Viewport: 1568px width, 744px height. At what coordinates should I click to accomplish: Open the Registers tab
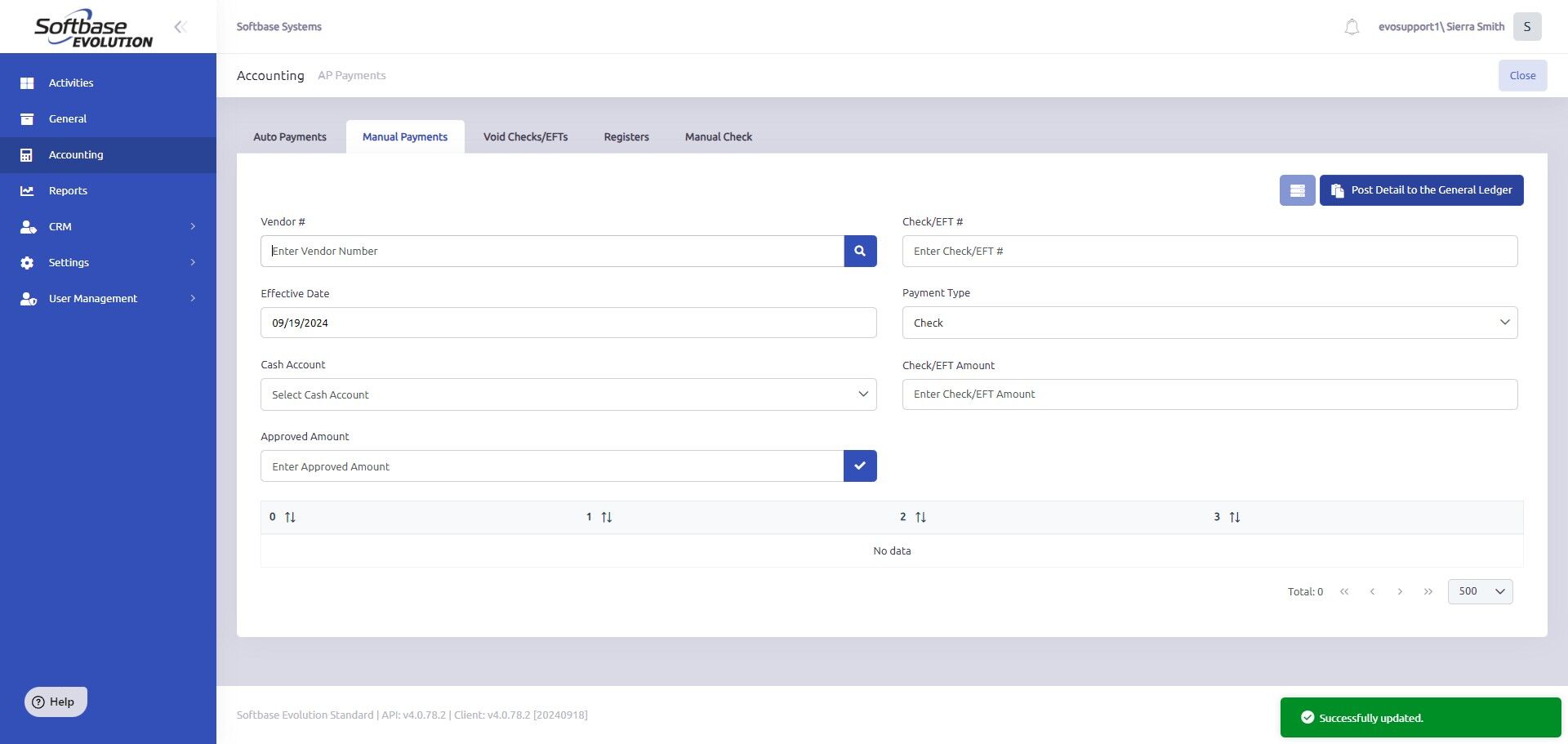tap(626, 137)
